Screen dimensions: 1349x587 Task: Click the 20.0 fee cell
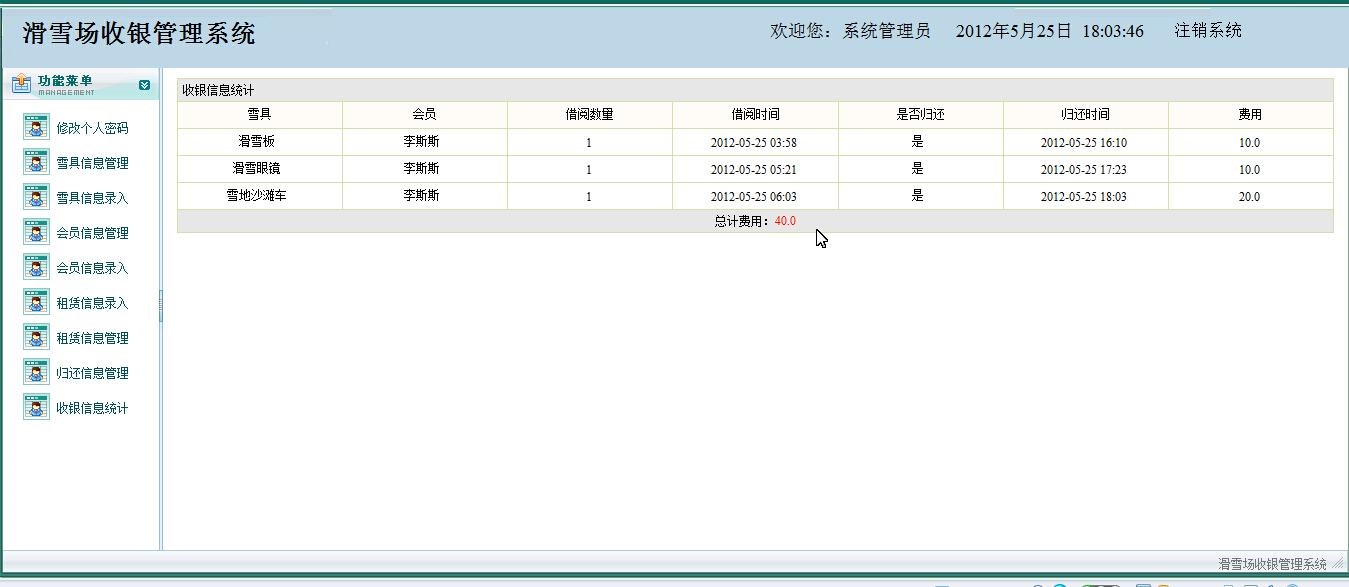pyautogui.click(x=1250, y=196)
